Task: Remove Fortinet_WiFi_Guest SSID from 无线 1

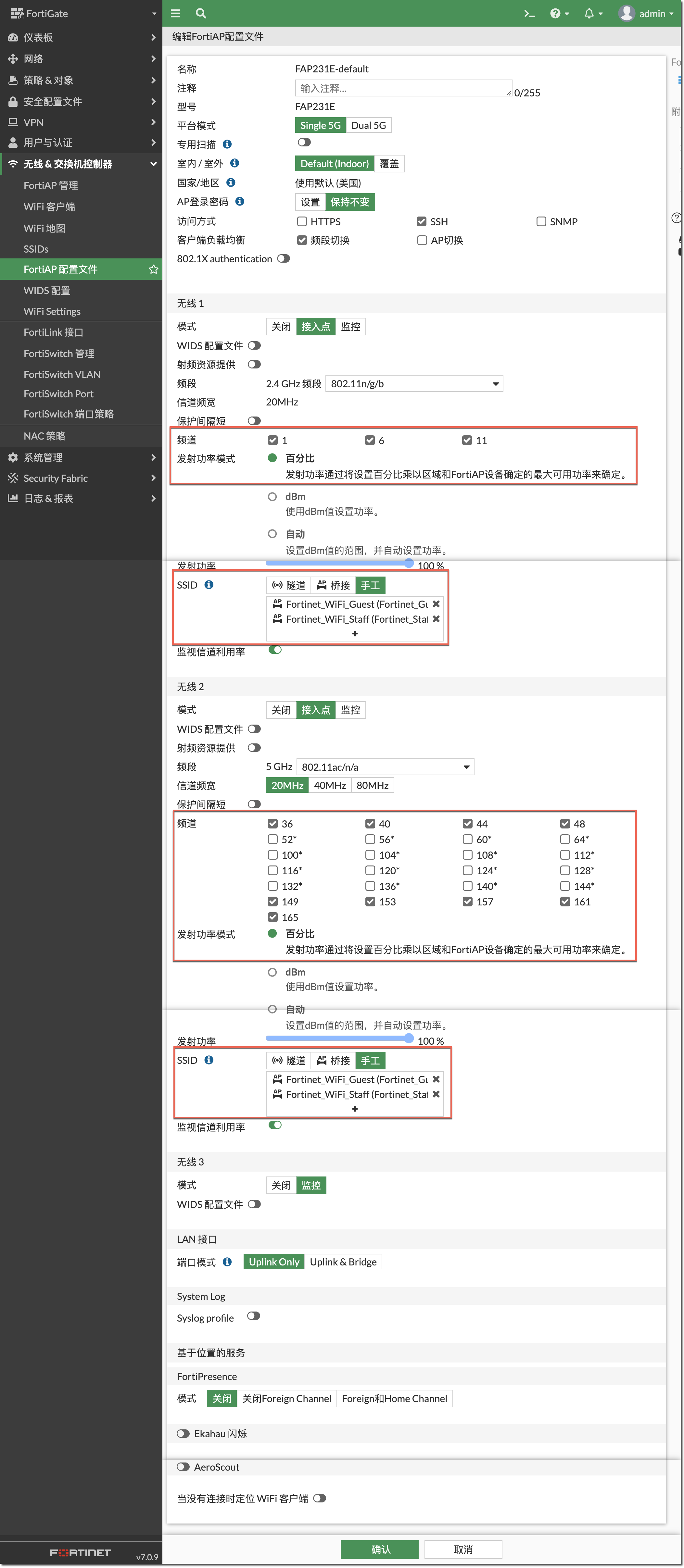Action: (436, 604)
